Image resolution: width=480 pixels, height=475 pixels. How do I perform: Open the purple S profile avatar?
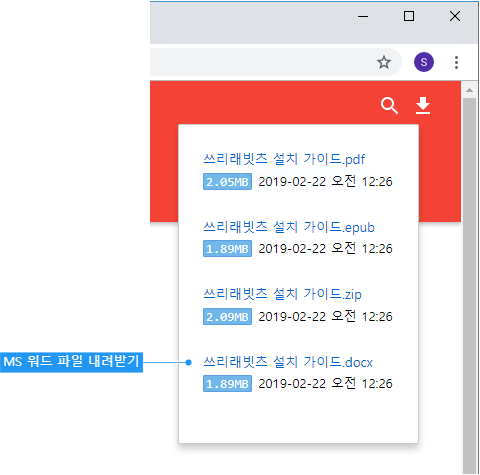point(424,62)
